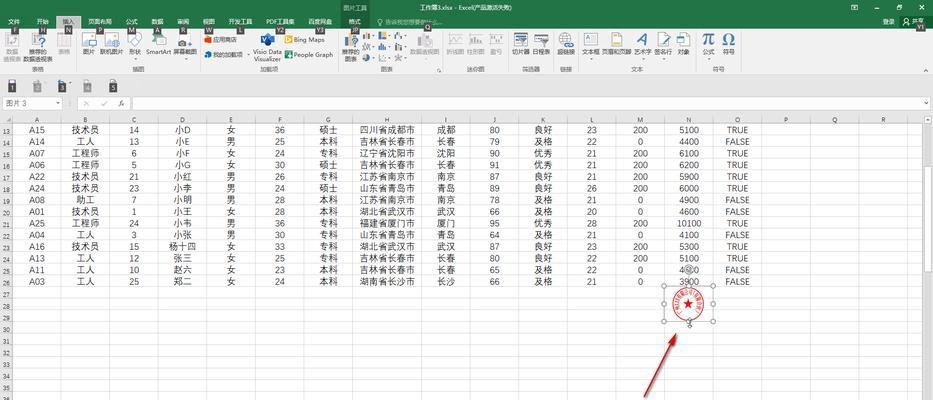This screenshot has width=933, height=400.
Task: Select the red stamp image
Action: point(688,301)
